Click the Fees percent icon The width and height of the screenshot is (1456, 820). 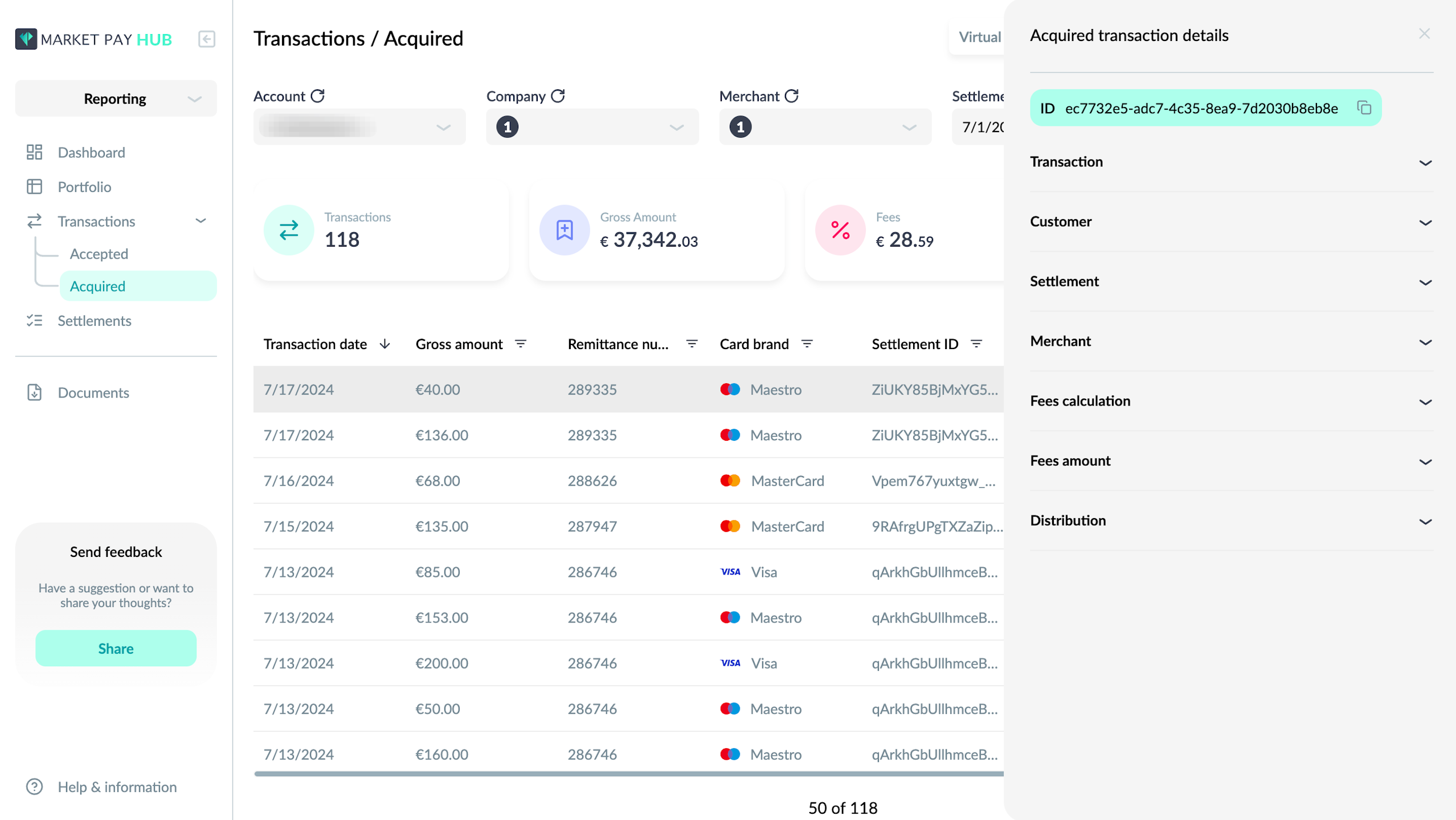click(840, 229)
